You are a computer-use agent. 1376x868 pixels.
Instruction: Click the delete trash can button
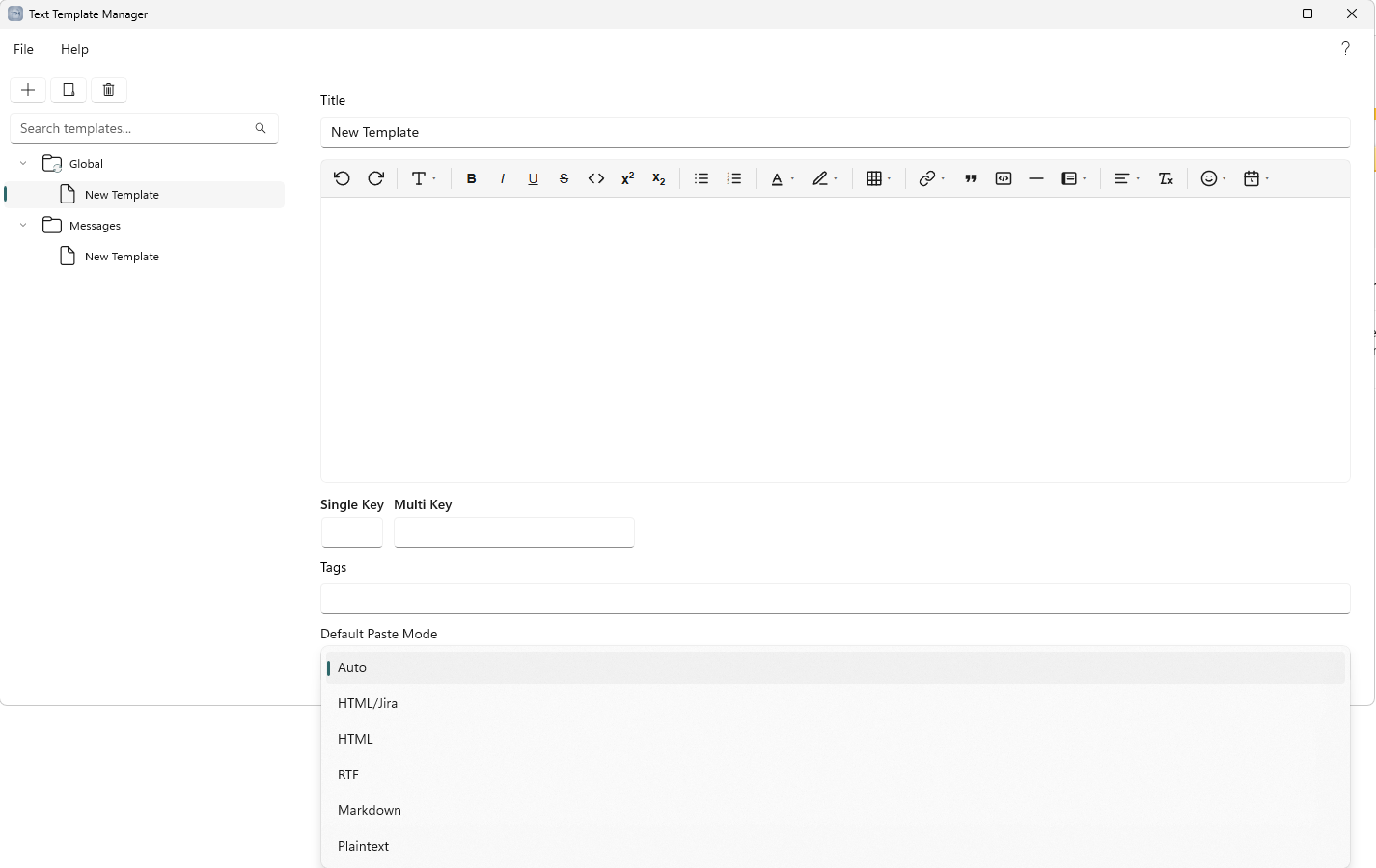[109, 90]
